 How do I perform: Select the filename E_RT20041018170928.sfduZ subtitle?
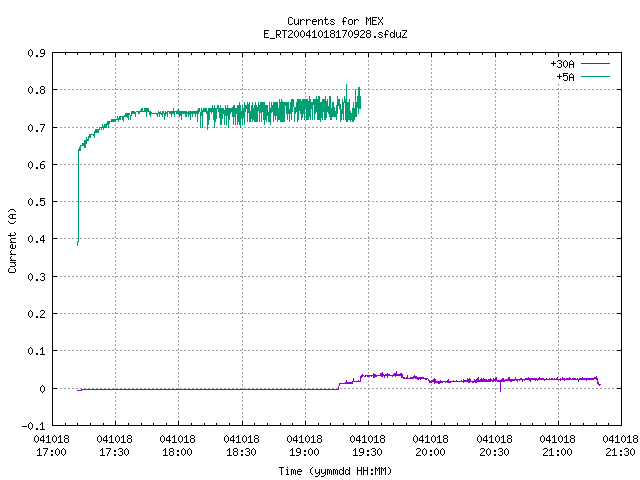click(335, 34)
